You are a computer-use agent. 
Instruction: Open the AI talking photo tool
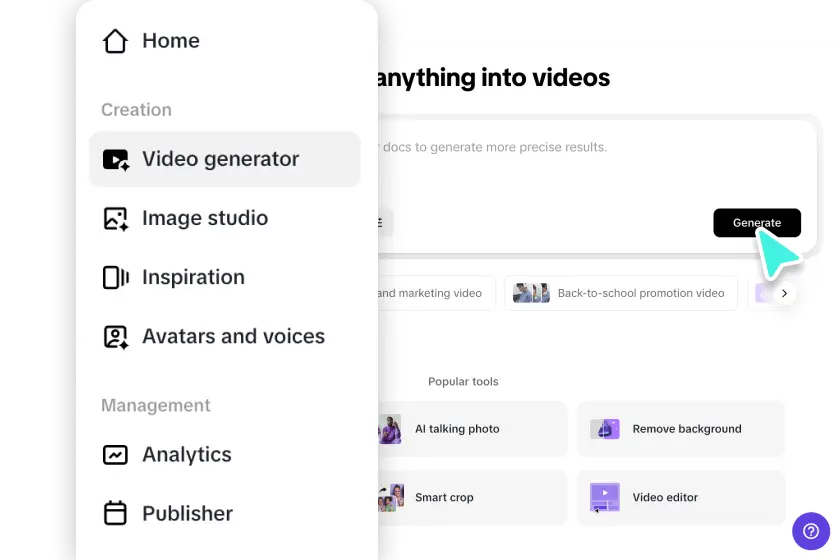[x=470, y=429]
